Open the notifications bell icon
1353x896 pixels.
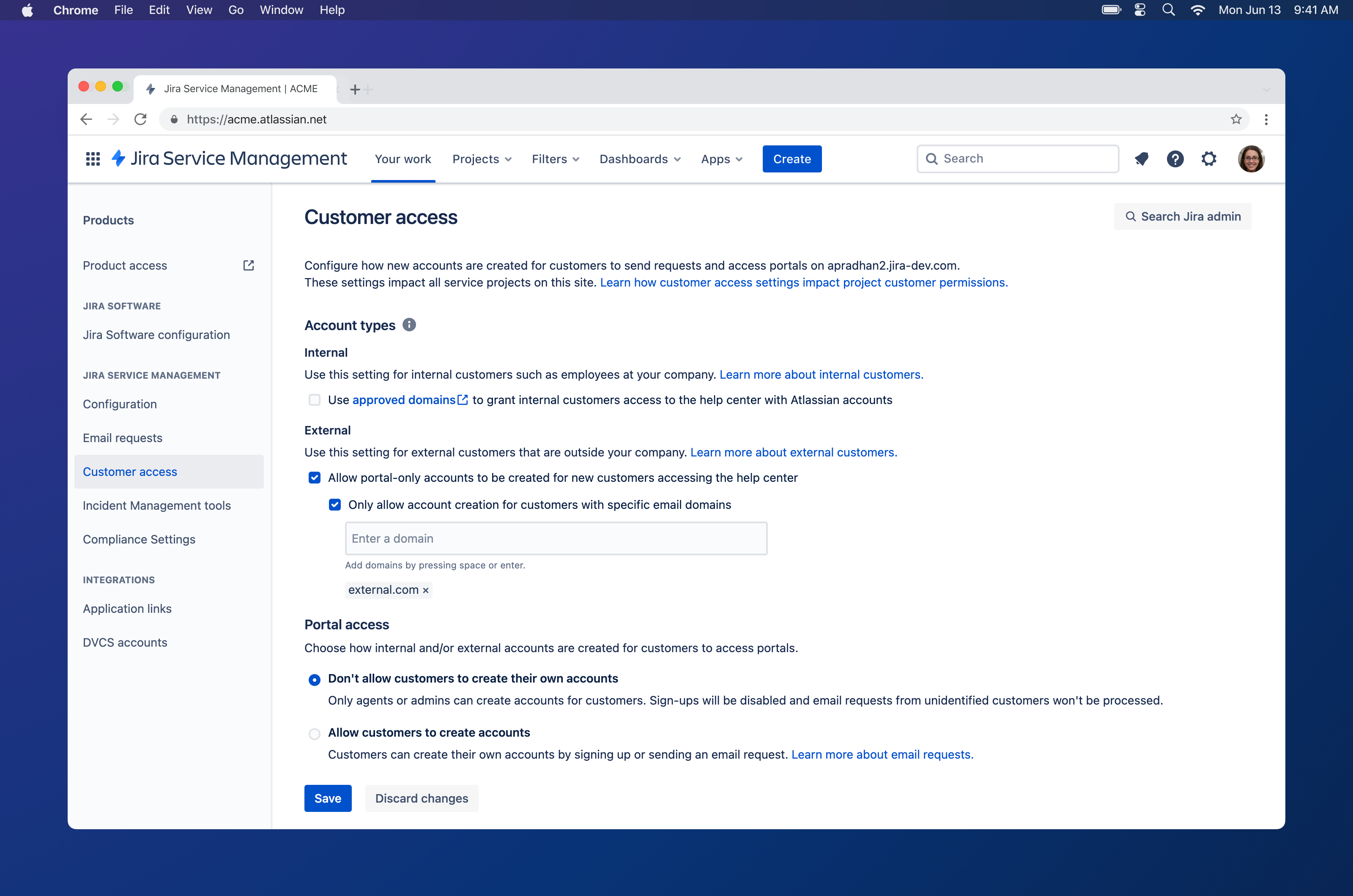pyautogui.click(x=1141, y=159)
